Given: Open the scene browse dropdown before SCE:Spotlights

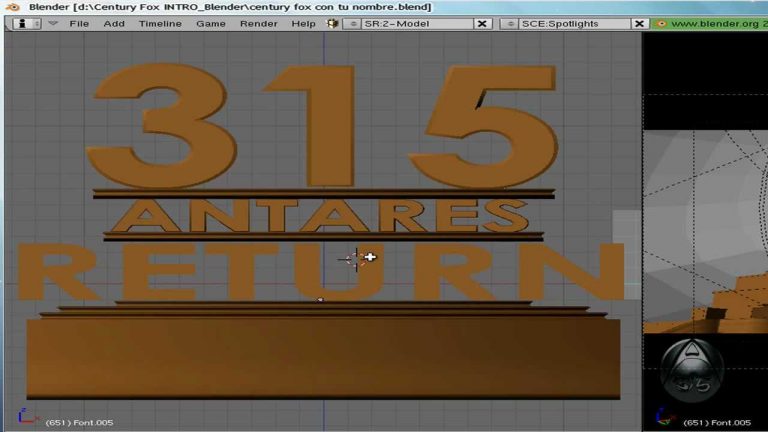Looking at the screenshot, I should [x=510, y=24].
